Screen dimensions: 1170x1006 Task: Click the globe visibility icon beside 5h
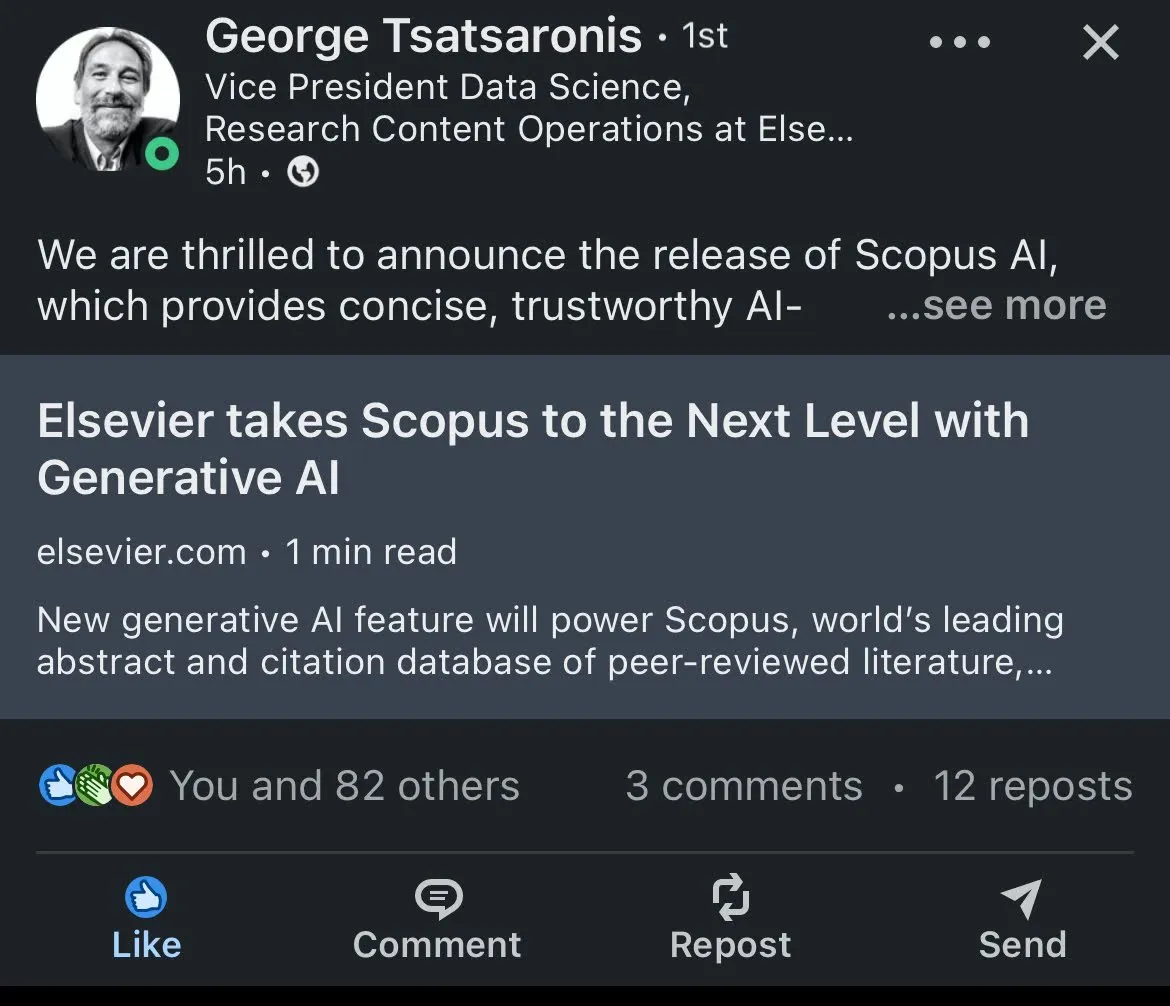click(303, 172)
